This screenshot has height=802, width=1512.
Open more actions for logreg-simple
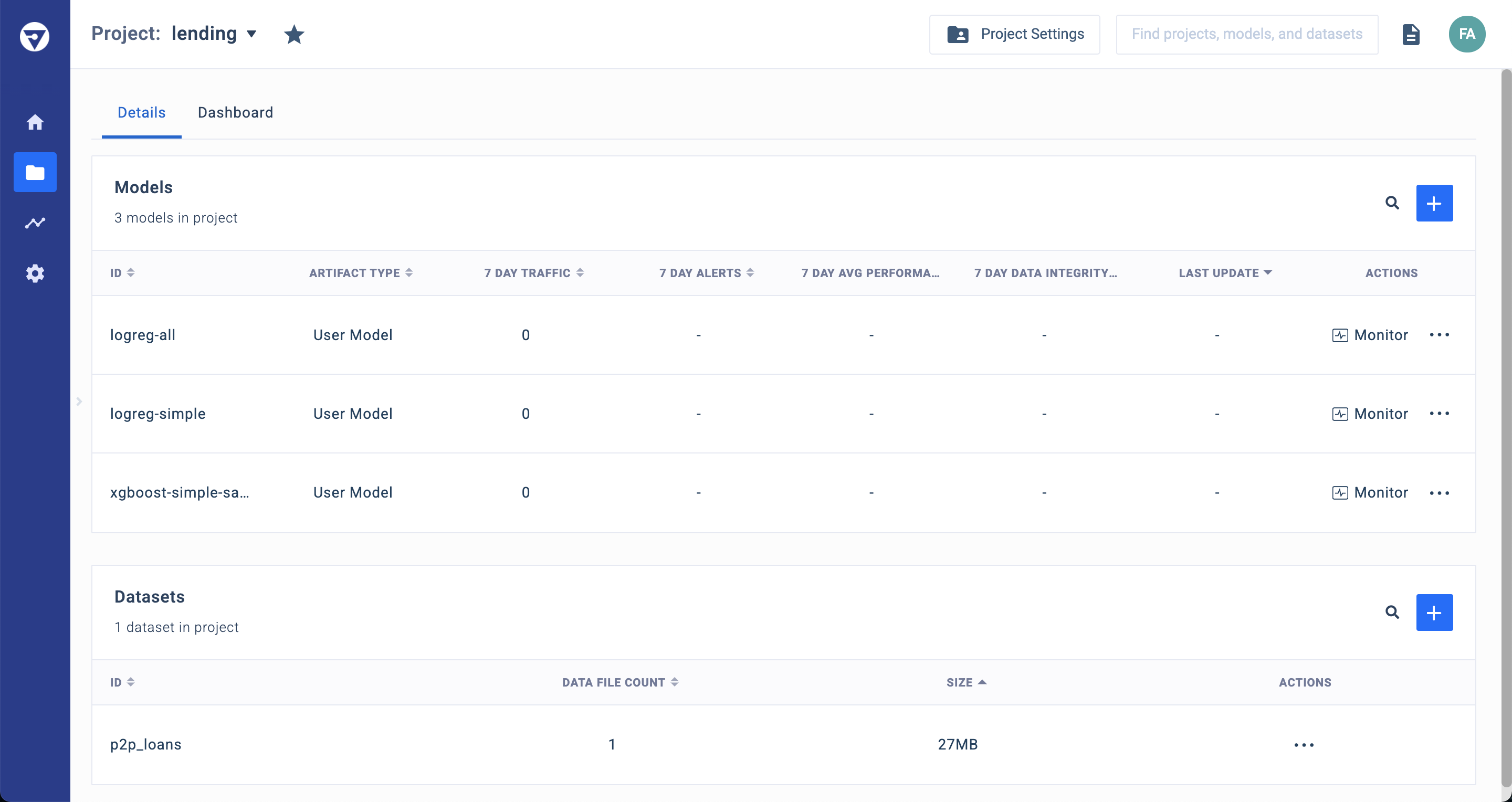(1439, 414)
